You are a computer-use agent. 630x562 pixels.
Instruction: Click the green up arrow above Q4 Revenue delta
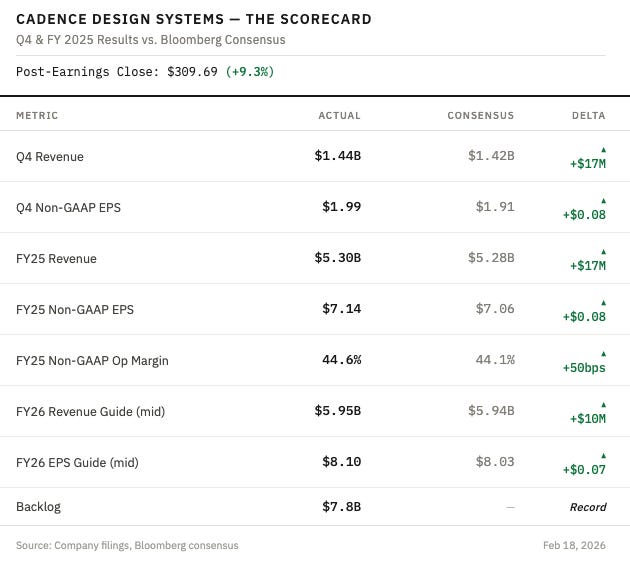[603, 149]
